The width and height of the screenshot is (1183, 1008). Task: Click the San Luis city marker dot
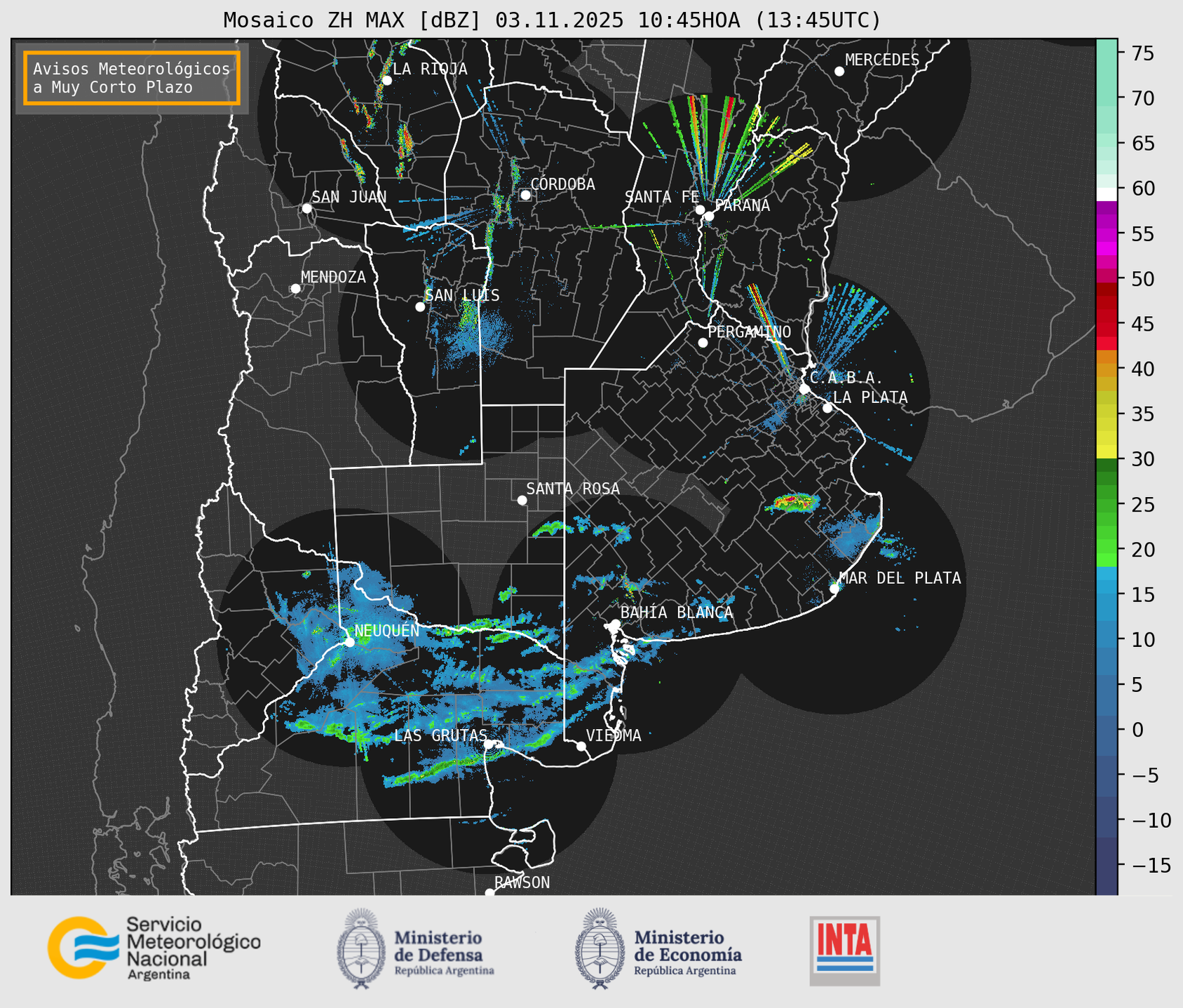click(420, 307)
